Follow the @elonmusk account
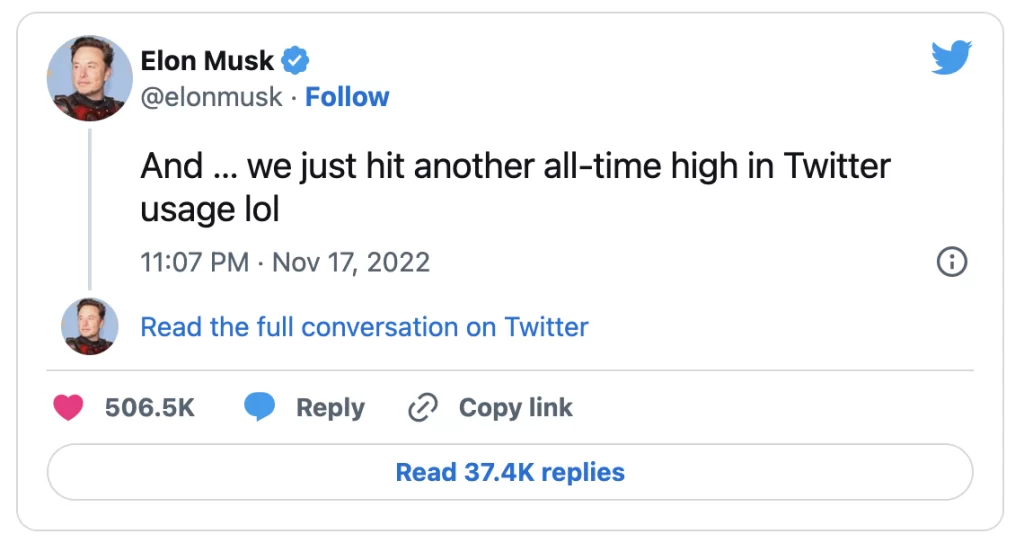The width and height of the screenshot is (1024, 543). pyautogui.click(x=347, y=97)
